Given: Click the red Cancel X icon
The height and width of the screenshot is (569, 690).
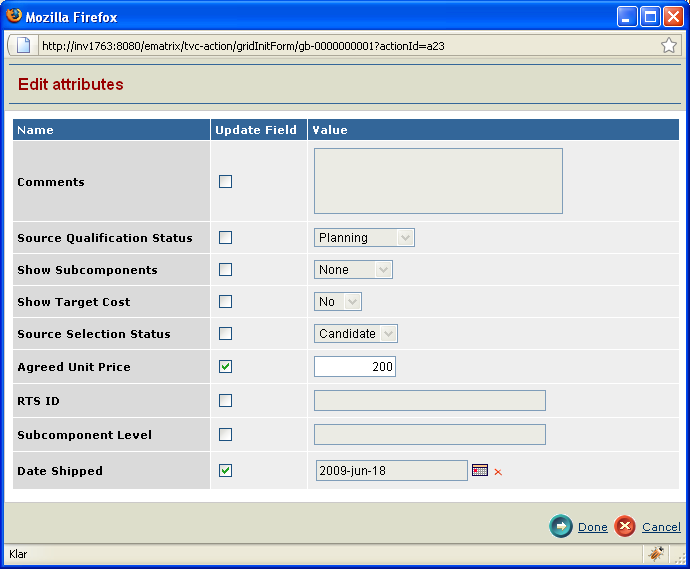Looking at the screenshot, I should 625,526.
